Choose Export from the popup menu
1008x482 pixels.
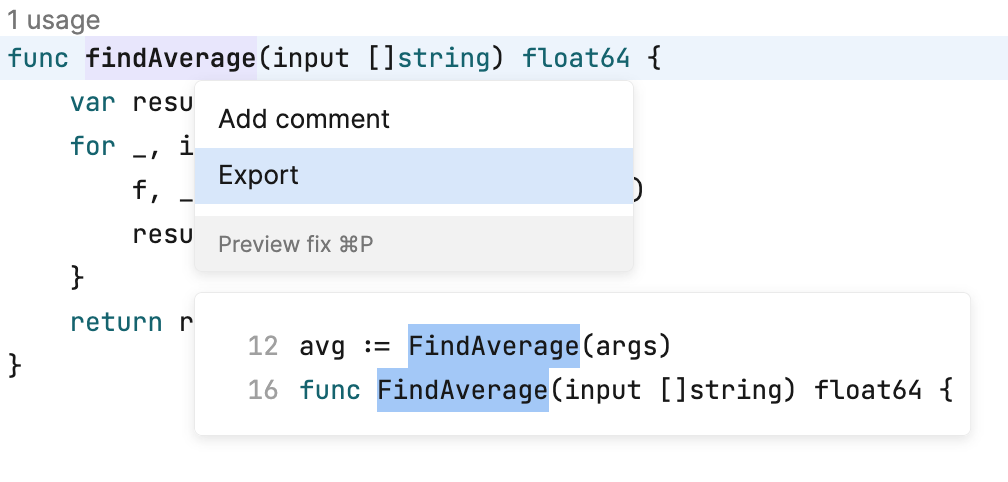[259, 176]
